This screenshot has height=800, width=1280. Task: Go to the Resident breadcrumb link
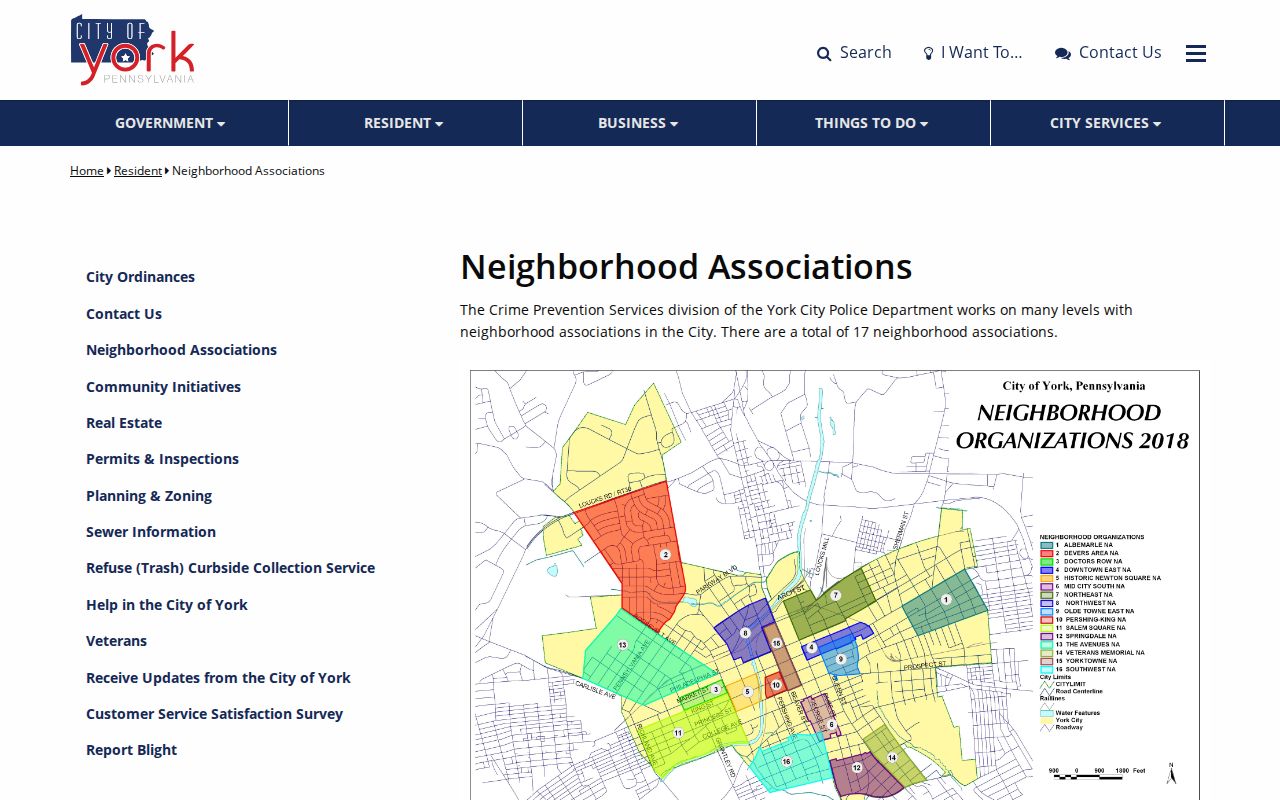138,171
